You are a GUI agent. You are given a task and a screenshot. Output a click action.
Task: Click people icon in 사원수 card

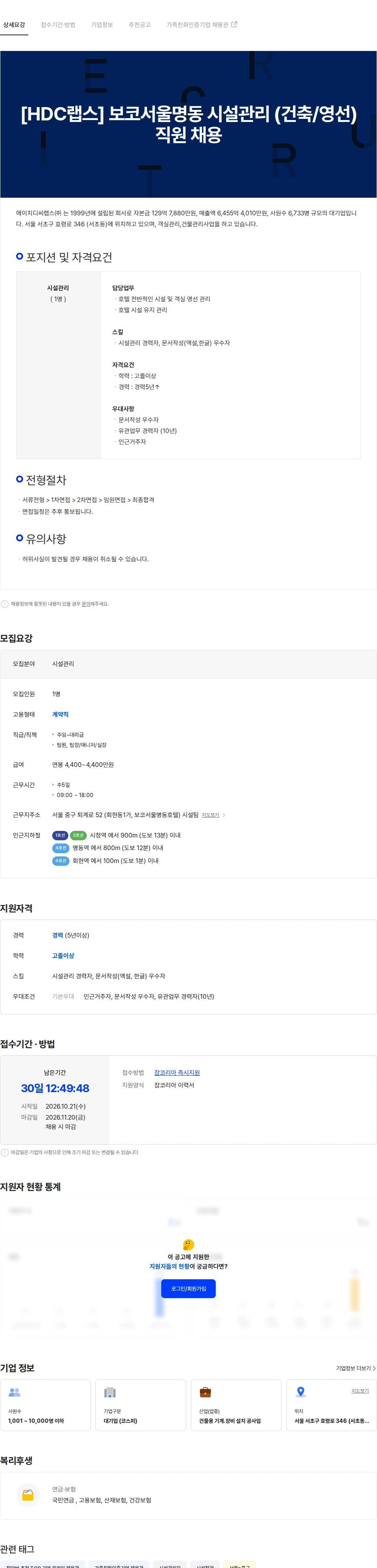coord(15,1392)
